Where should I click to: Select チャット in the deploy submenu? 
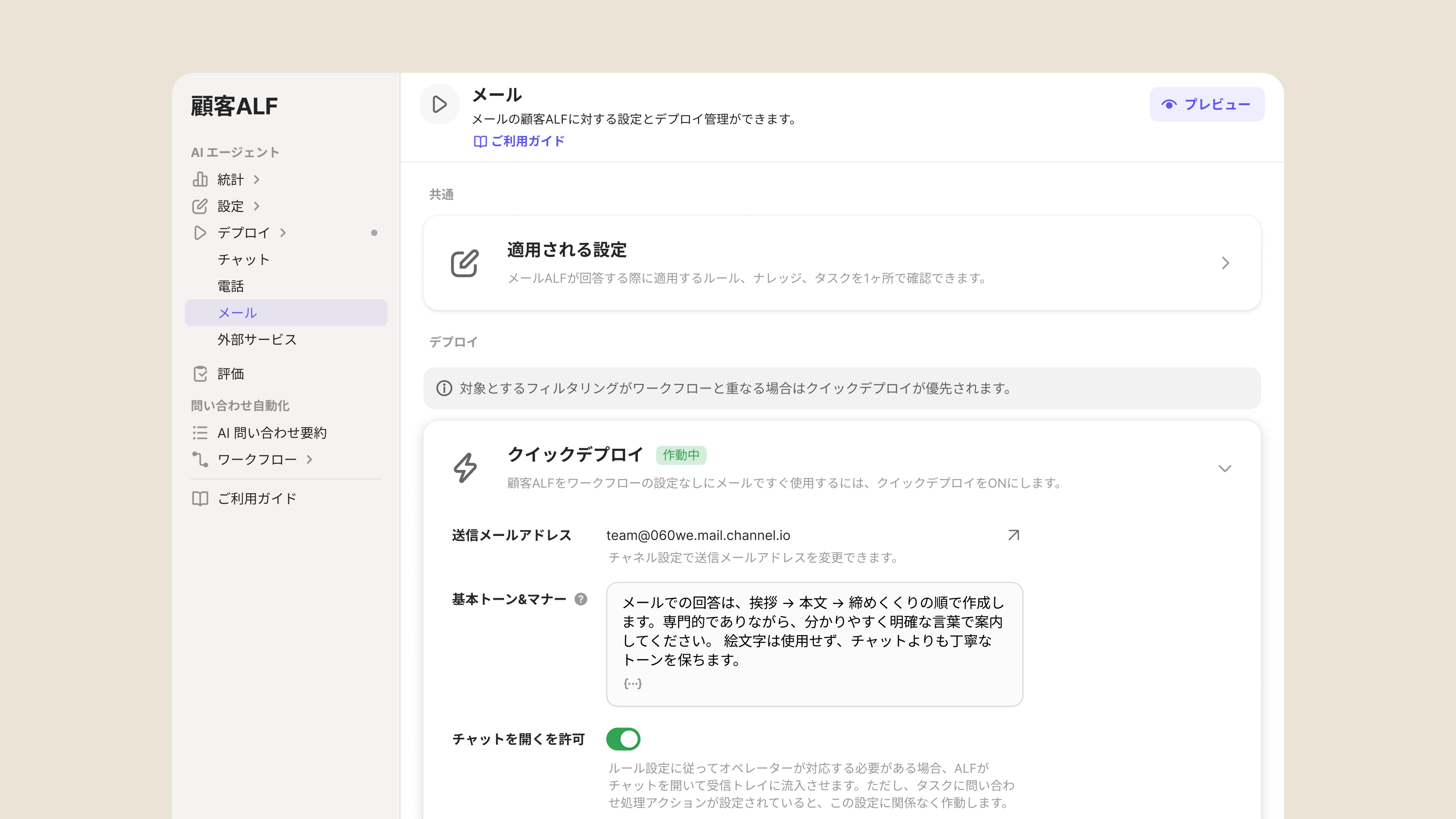coord(243,259)
